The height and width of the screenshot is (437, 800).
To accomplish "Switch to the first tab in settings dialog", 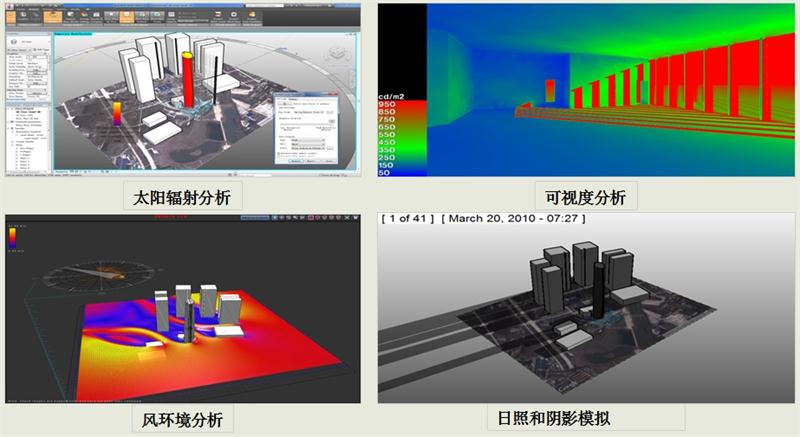I will pos(283,101).
